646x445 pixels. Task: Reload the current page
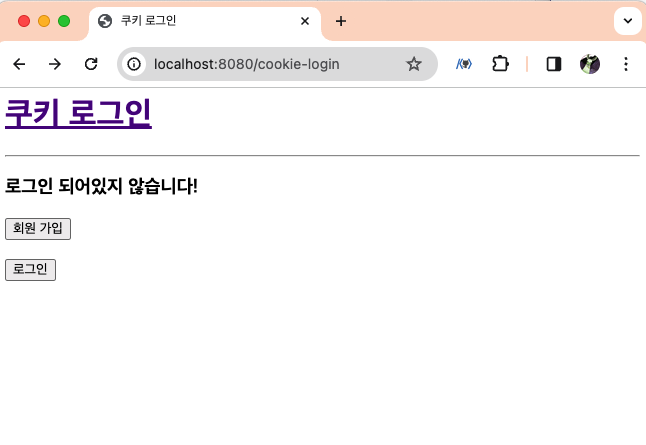(91, 64)
